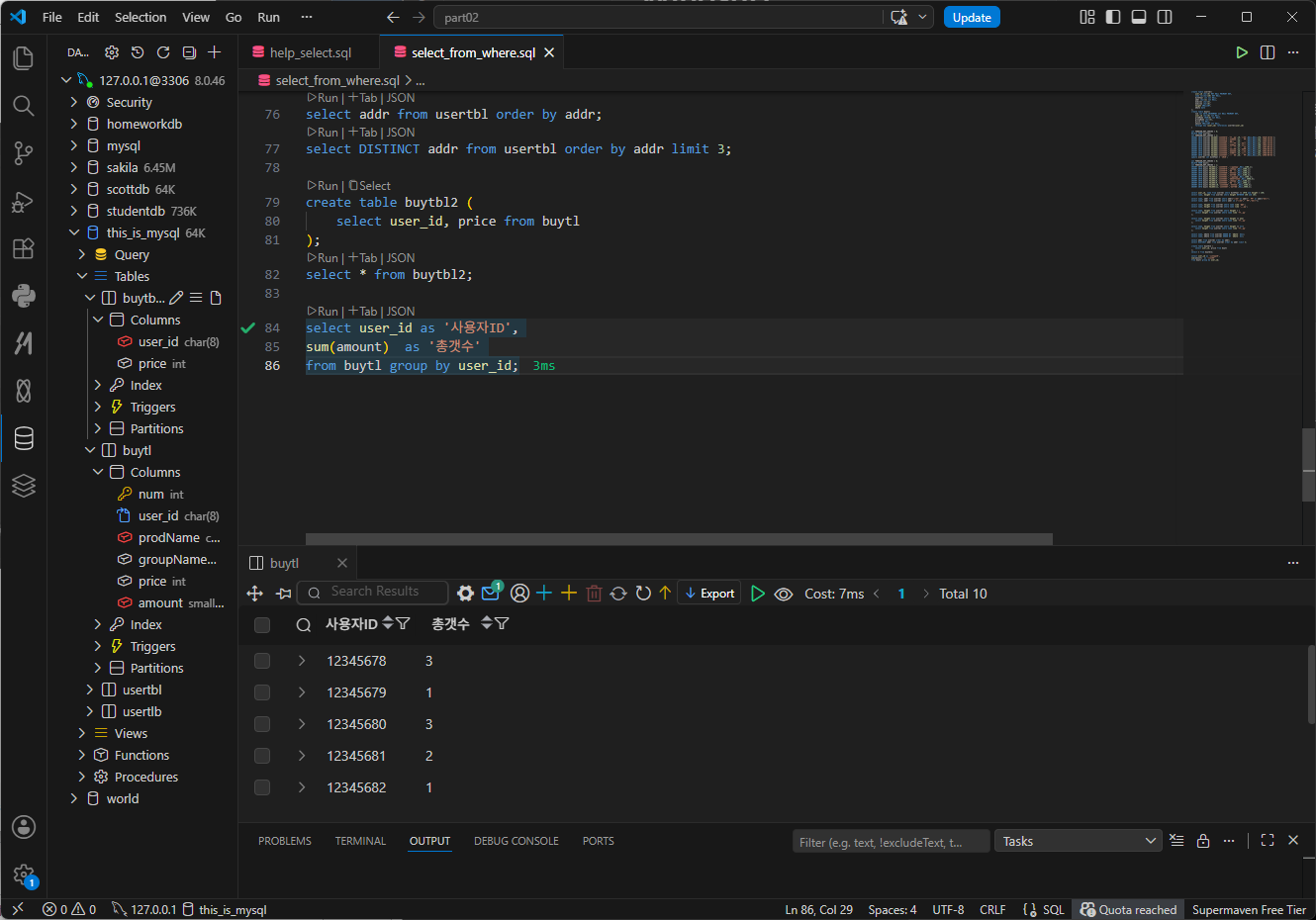Open Run and Debug view
The height and width of the screenshot is (920, 1316).
click(x=24, y=201)
